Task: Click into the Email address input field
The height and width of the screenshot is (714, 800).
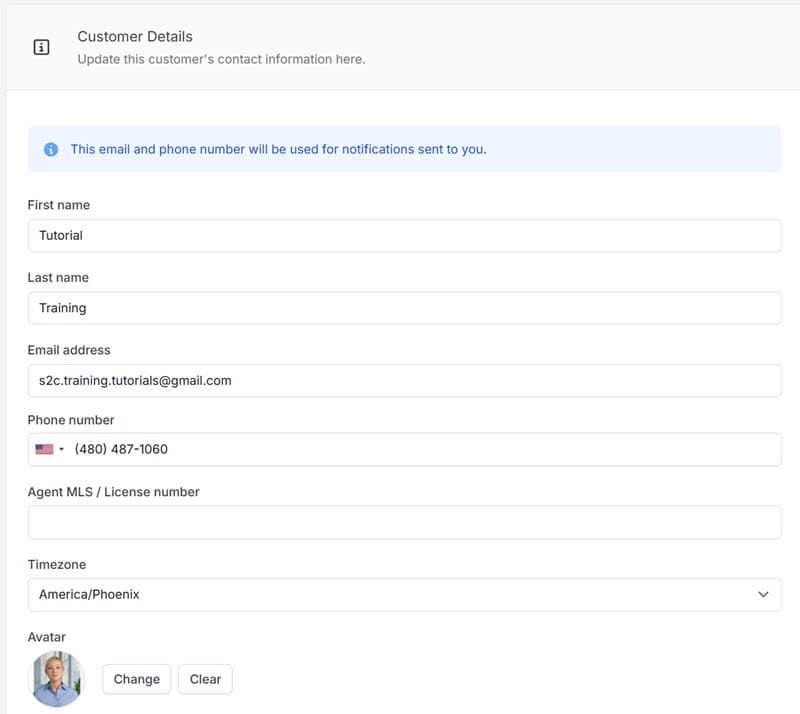Action: (404, 381)
